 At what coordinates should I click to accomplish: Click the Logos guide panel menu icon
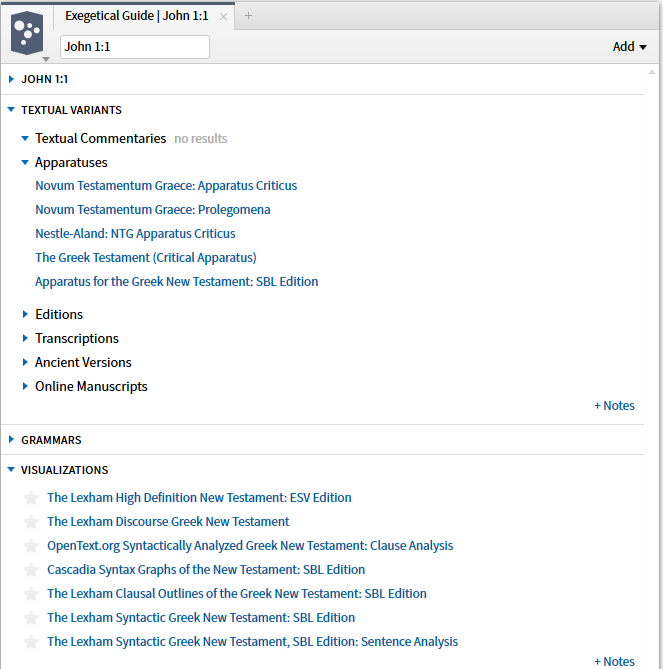pyautogui.click(x=28, y=34)
